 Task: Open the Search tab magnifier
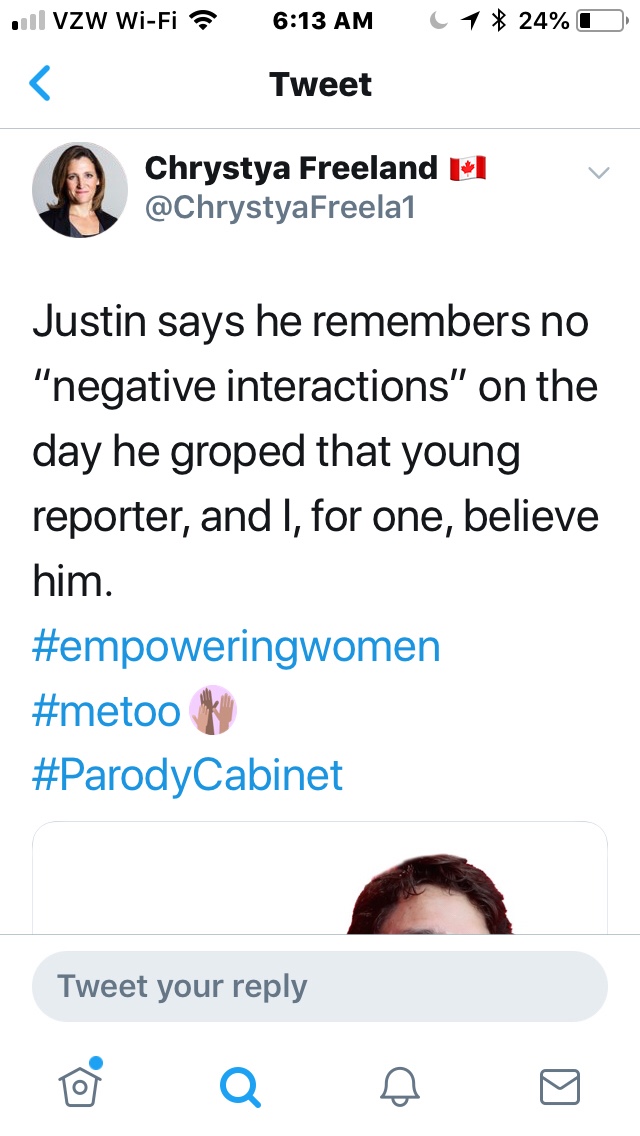(240, 1085)
